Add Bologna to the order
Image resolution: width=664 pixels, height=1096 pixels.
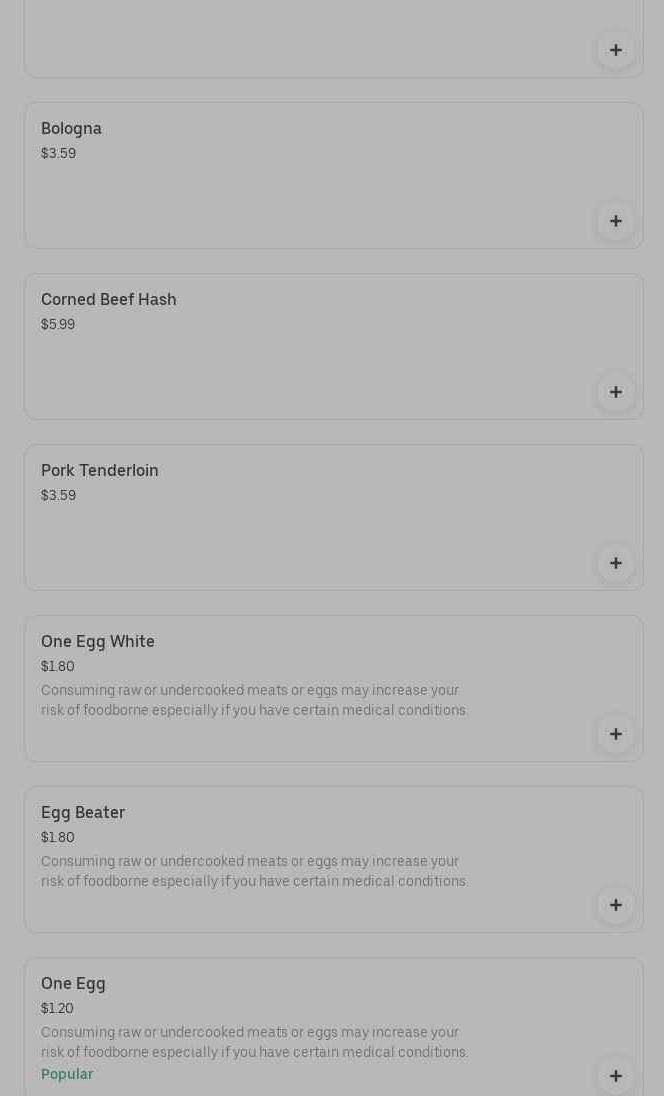pyautogui.click(x=615, y=221)
